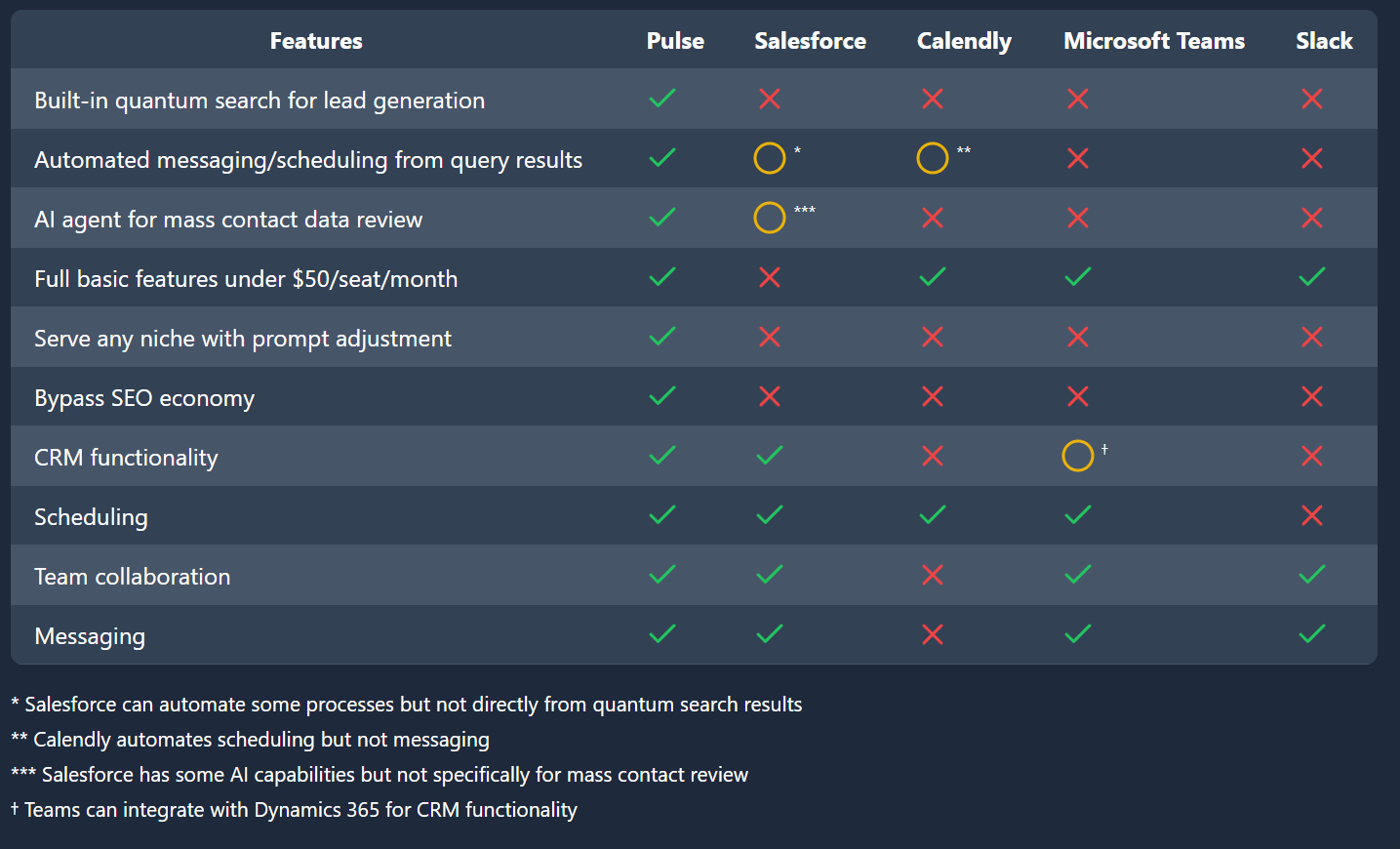Click Salesforce yellow circle for AI agent row

(770, 218)
